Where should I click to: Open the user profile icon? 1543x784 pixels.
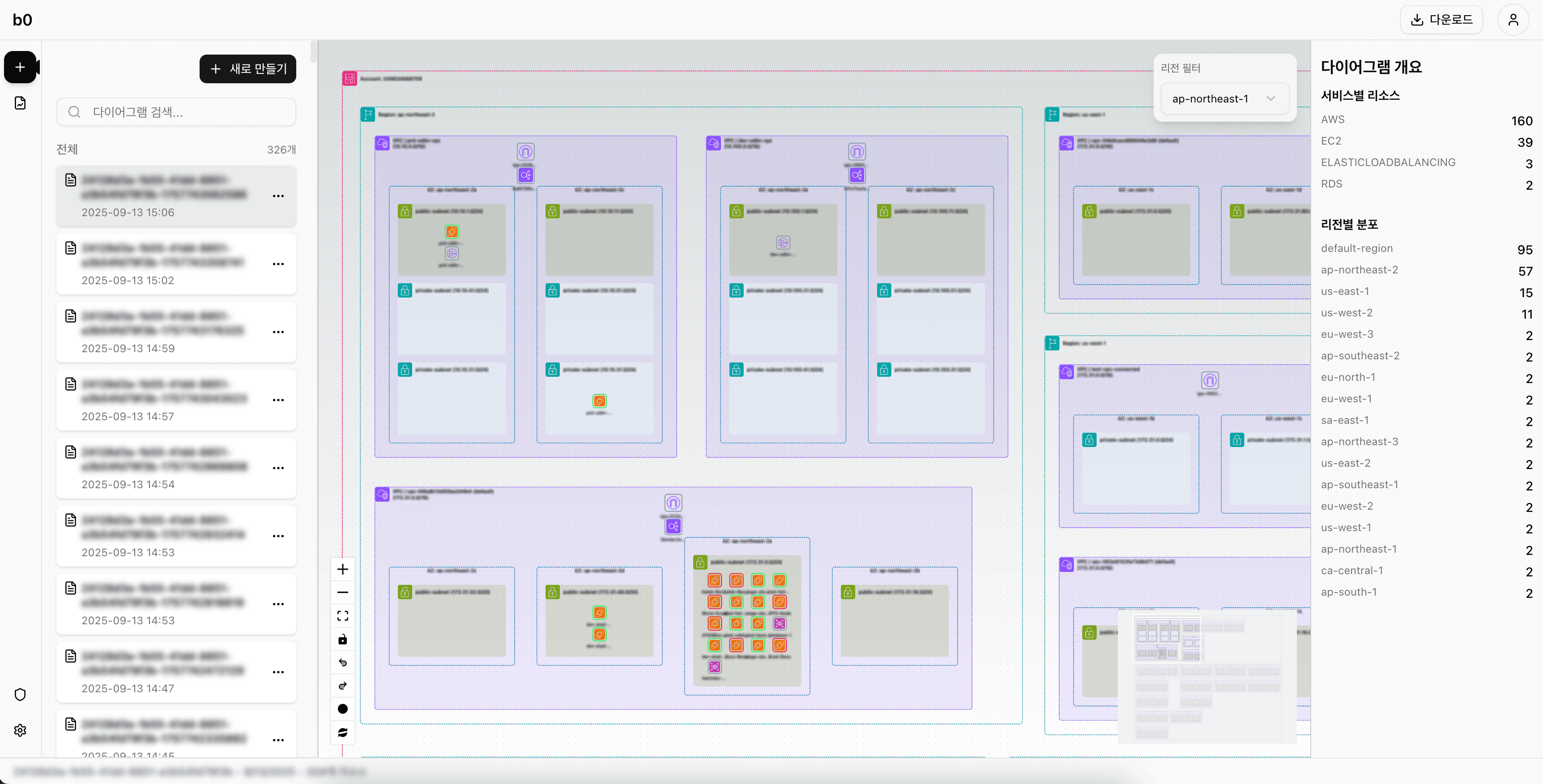[x=1513, y=20]
